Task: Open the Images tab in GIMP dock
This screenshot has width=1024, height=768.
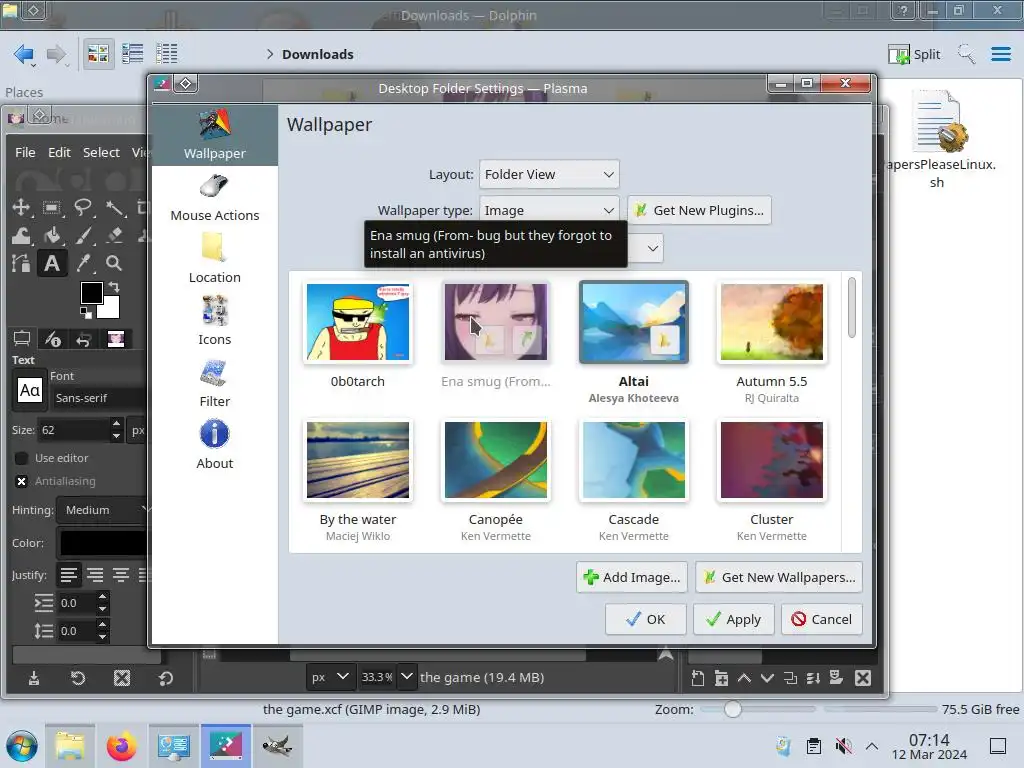Action: click(116, 339)
